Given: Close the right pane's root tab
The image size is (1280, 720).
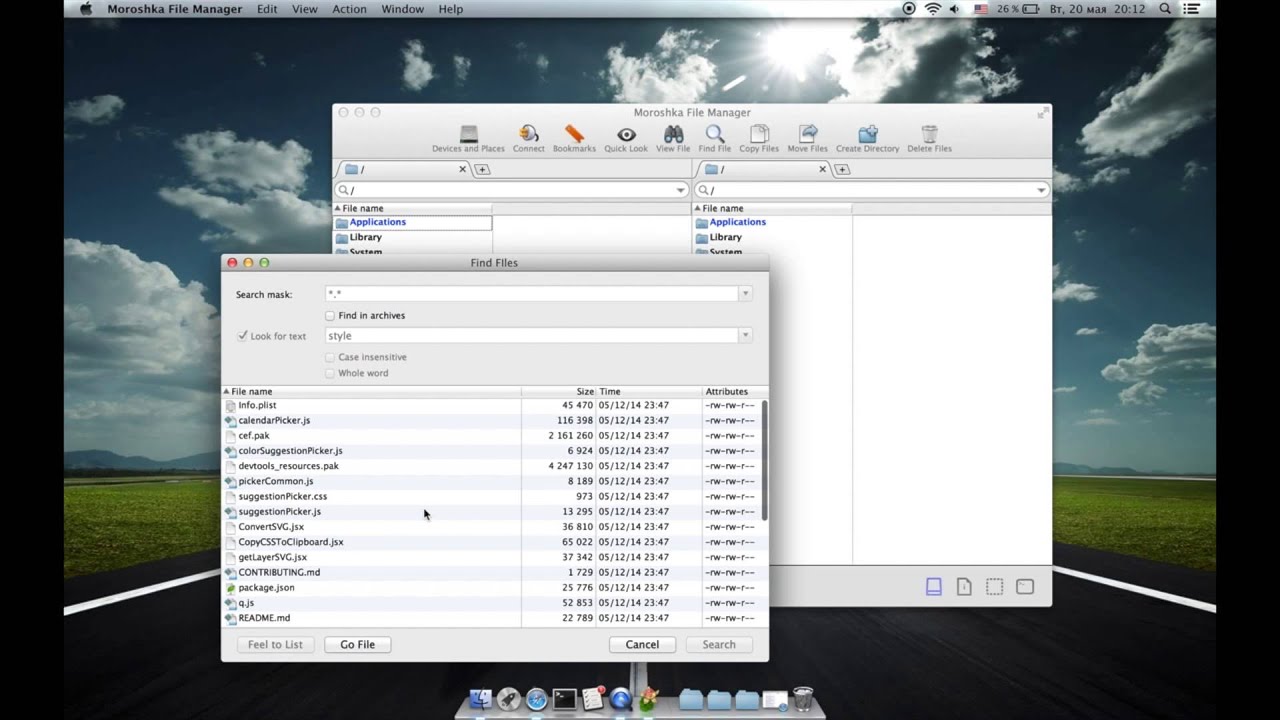Looking at the screenshot, I should coord(822,169).
